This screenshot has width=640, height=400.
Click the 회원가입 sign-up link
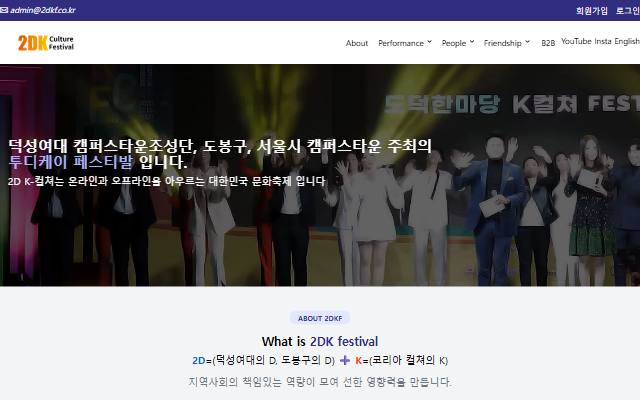592,11
